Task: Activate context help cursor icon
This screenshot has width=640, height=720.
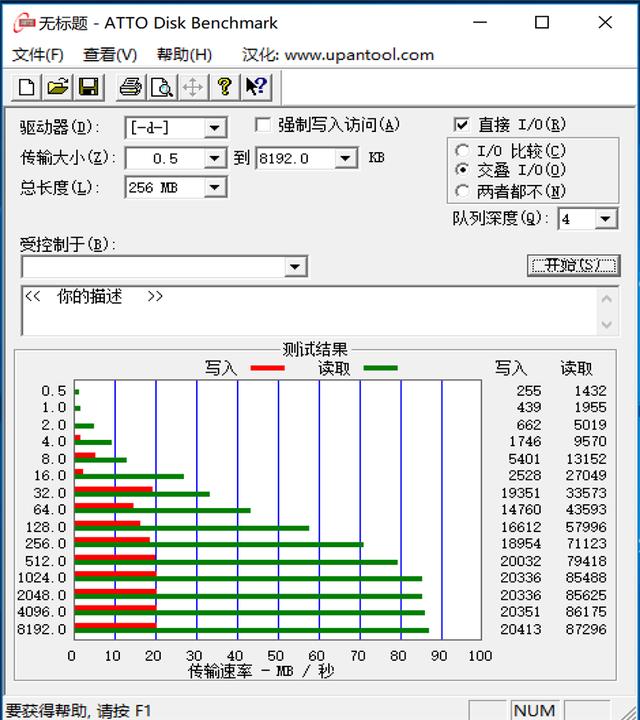Action: click(x=256, y=87)
